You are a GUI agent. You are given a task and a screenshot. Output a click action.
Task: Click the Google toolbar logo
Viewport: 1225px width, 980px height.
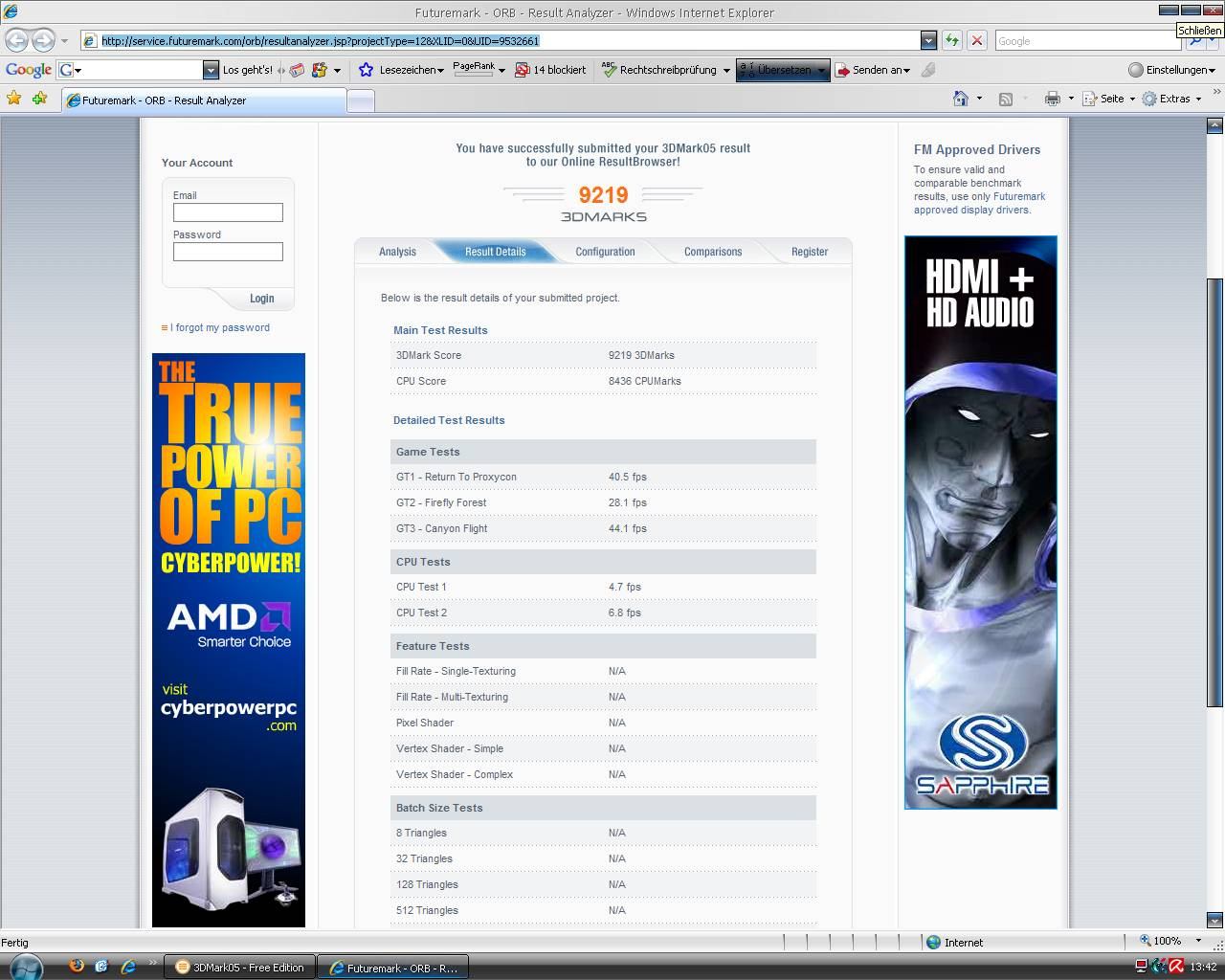pos(29,70)
